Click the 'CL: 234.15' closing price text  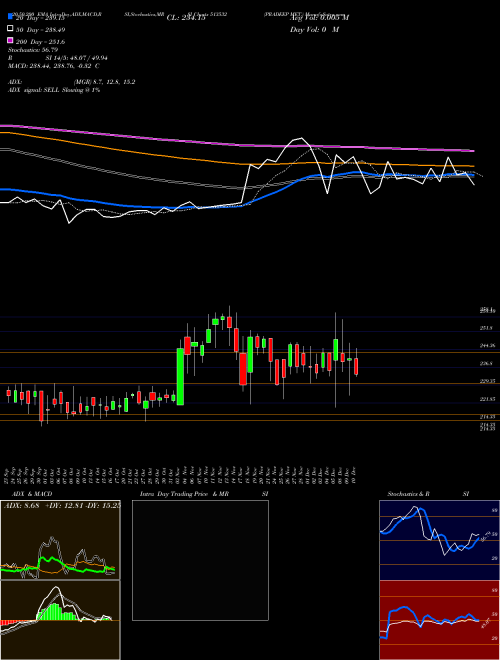186,18
